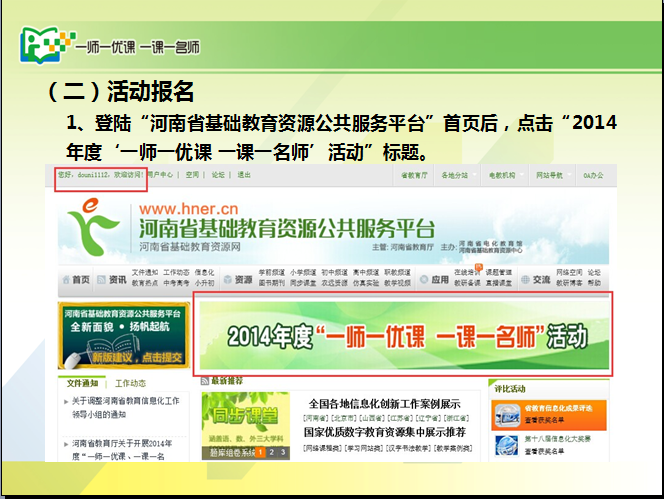Open 中考高考 sub-link
Viewport: 664px width, 499px height.
176,283
